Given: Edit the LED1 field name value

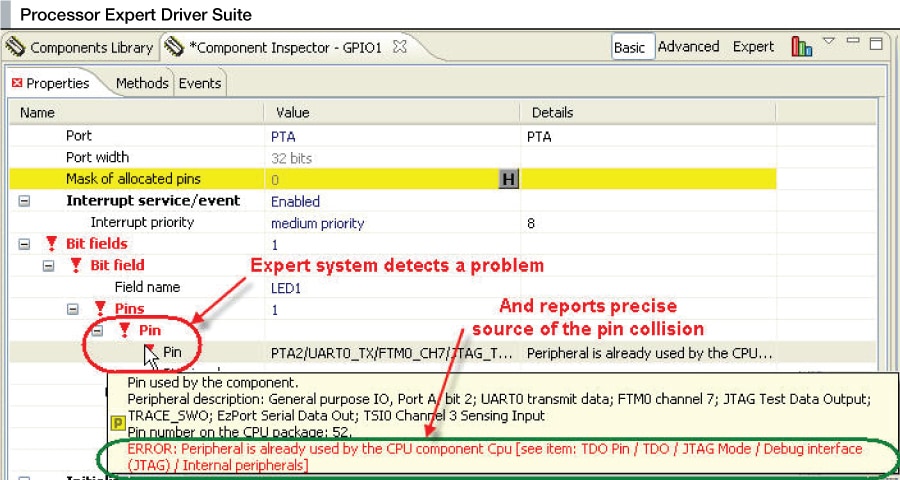Looking at the screenshot, I should (286, 287).
